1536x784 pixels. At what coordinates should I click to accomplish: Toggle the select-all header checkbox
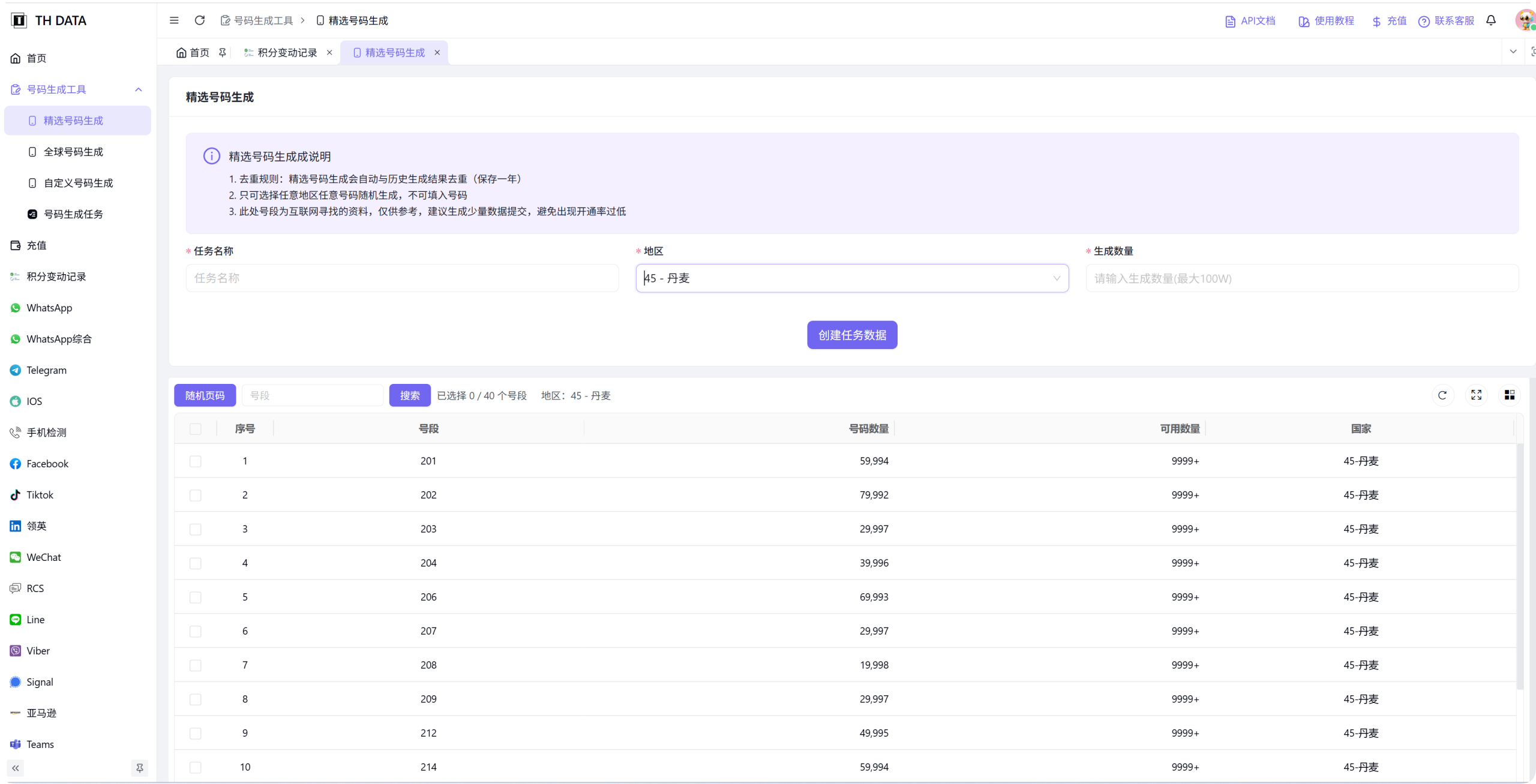coord(195,429)
